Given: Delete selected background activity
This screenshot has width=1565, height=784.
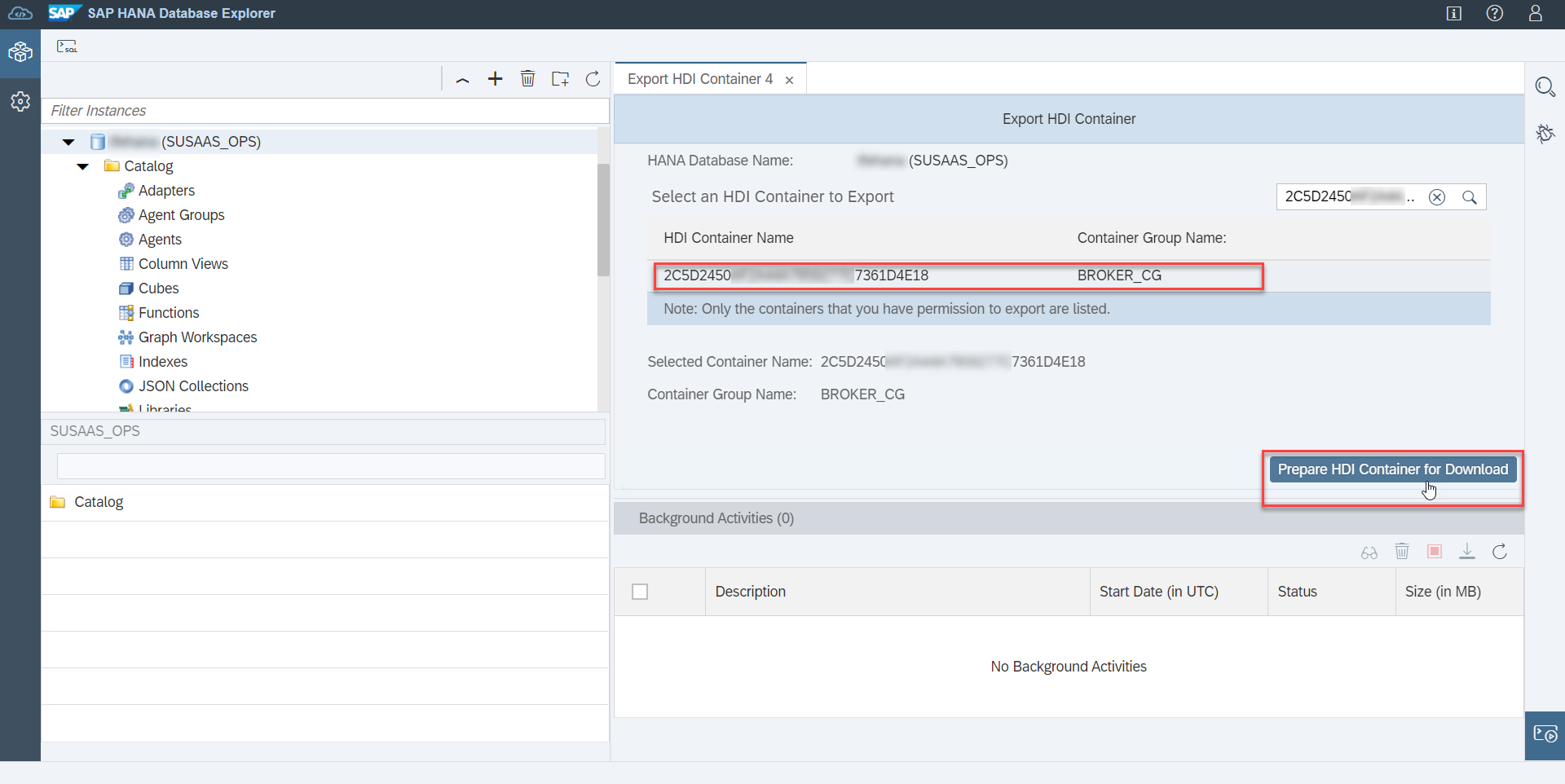Looking at the screenshot, I should (x=1402, y=552).
